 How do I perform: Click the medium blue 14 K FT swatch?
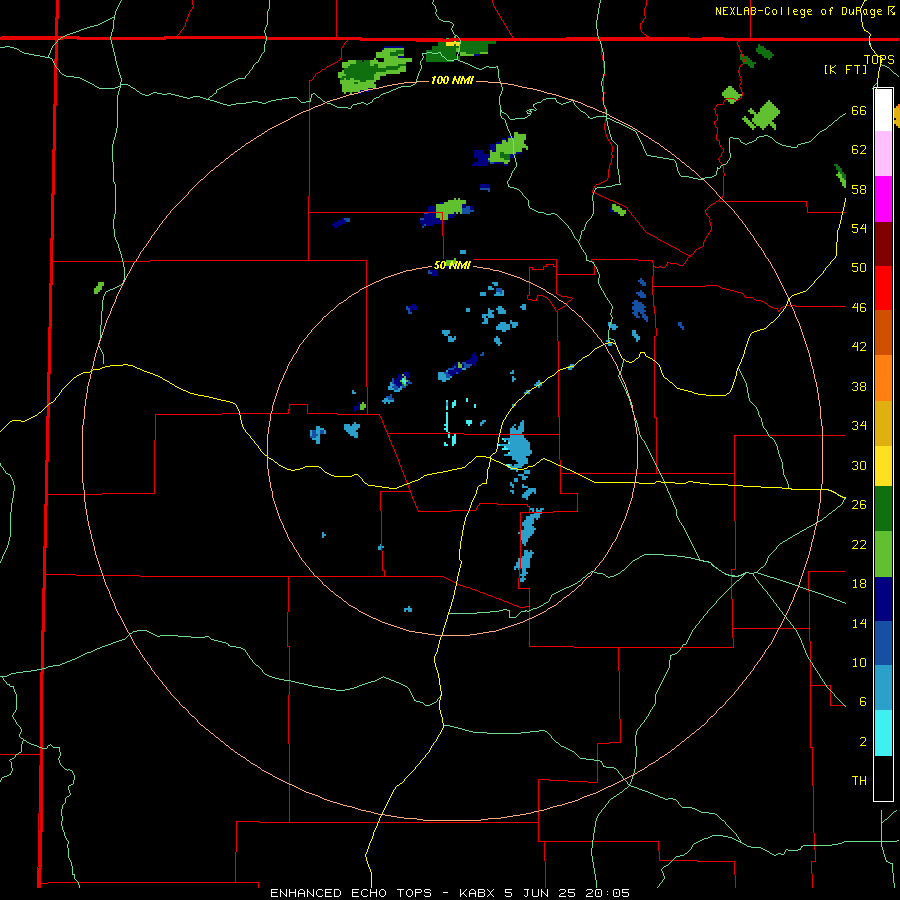coord(883,643)
